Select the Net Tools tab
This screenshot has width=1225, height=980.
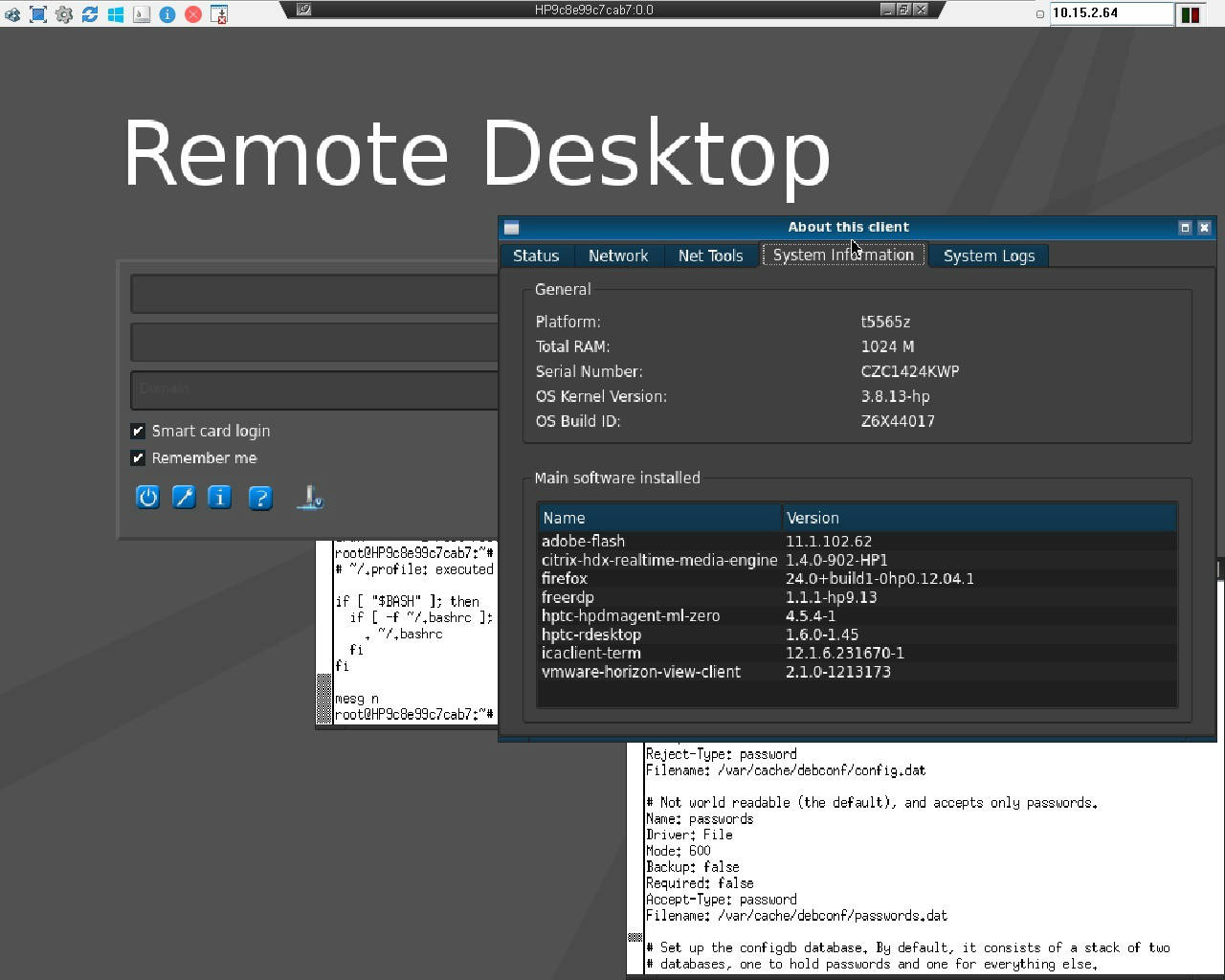pyautogui.click(x=710, y=256)
